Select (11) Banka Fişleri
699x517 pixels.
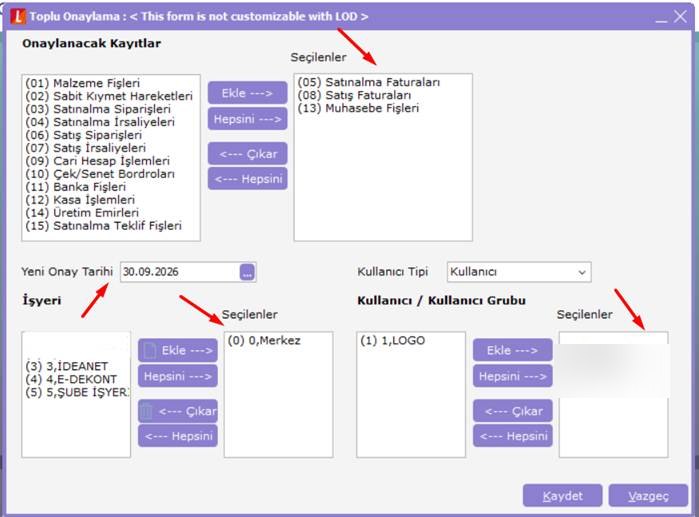point(76,187)
